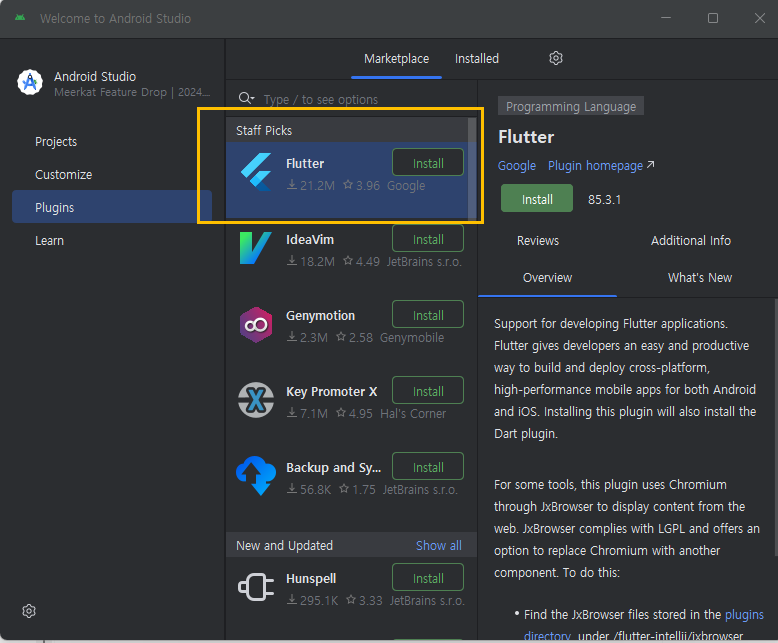Install the IdeaVim plugin

pyautogui.click(x=428, y=239)
